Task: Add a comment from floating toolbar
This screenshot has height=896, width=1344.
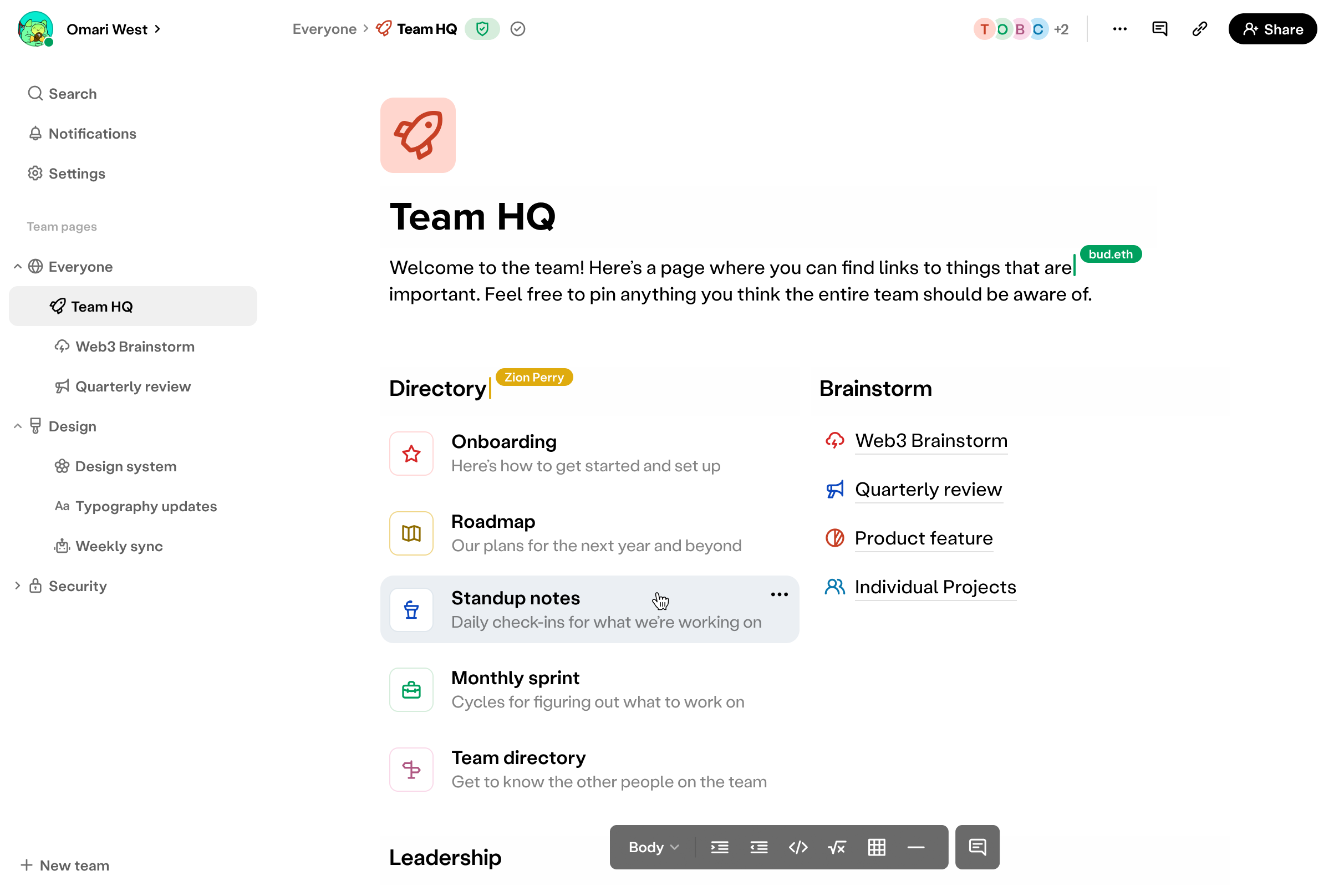Action: click(x=977, y=847)
